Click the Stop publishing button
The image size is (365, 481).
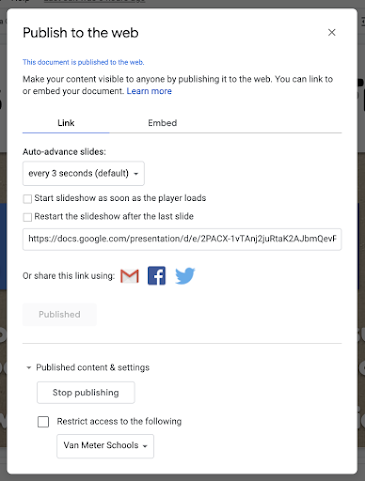[86, 392]
